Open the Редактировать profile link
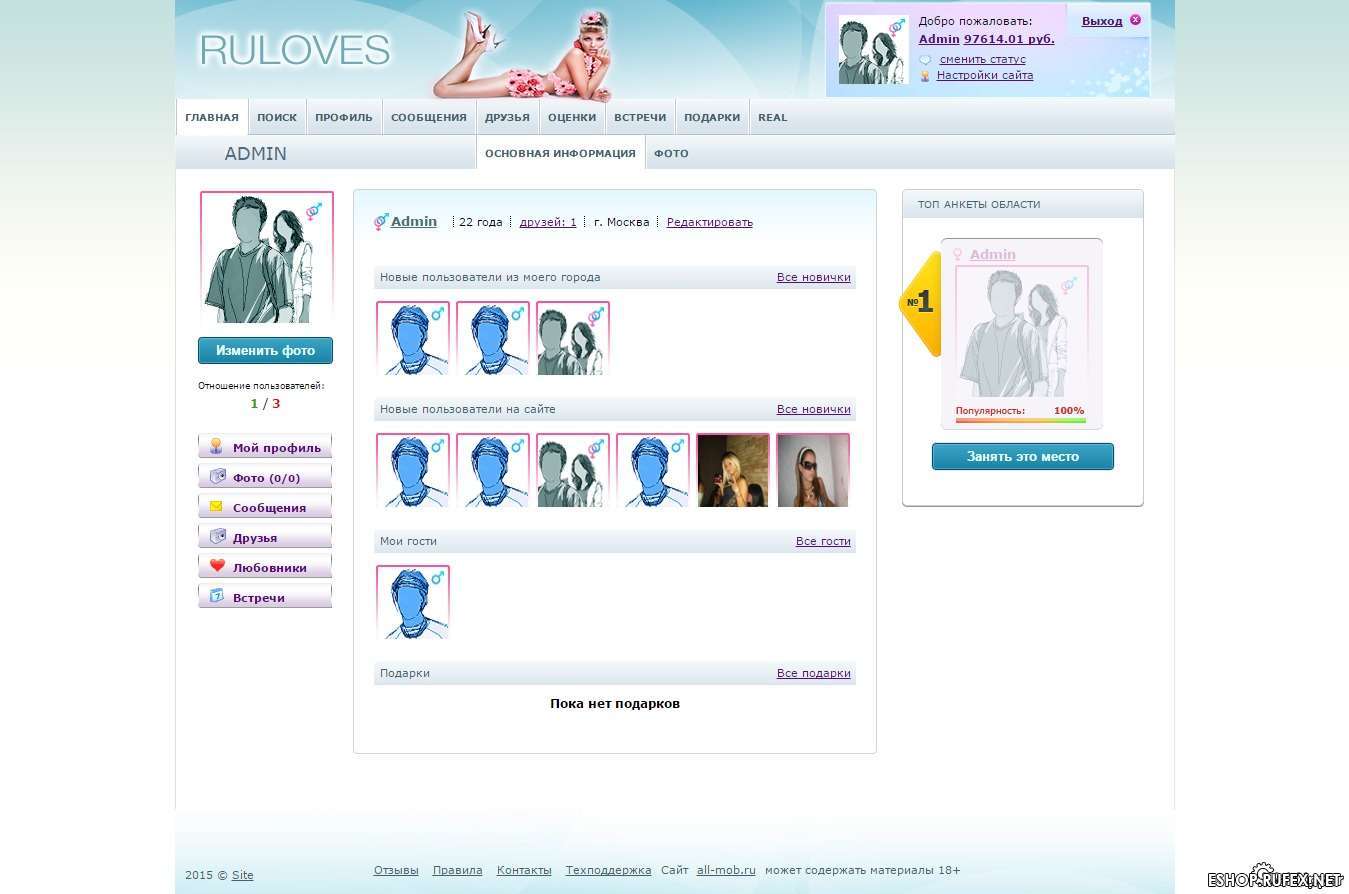Screen dimensions: 1349x894 click(x=709, y=222)
